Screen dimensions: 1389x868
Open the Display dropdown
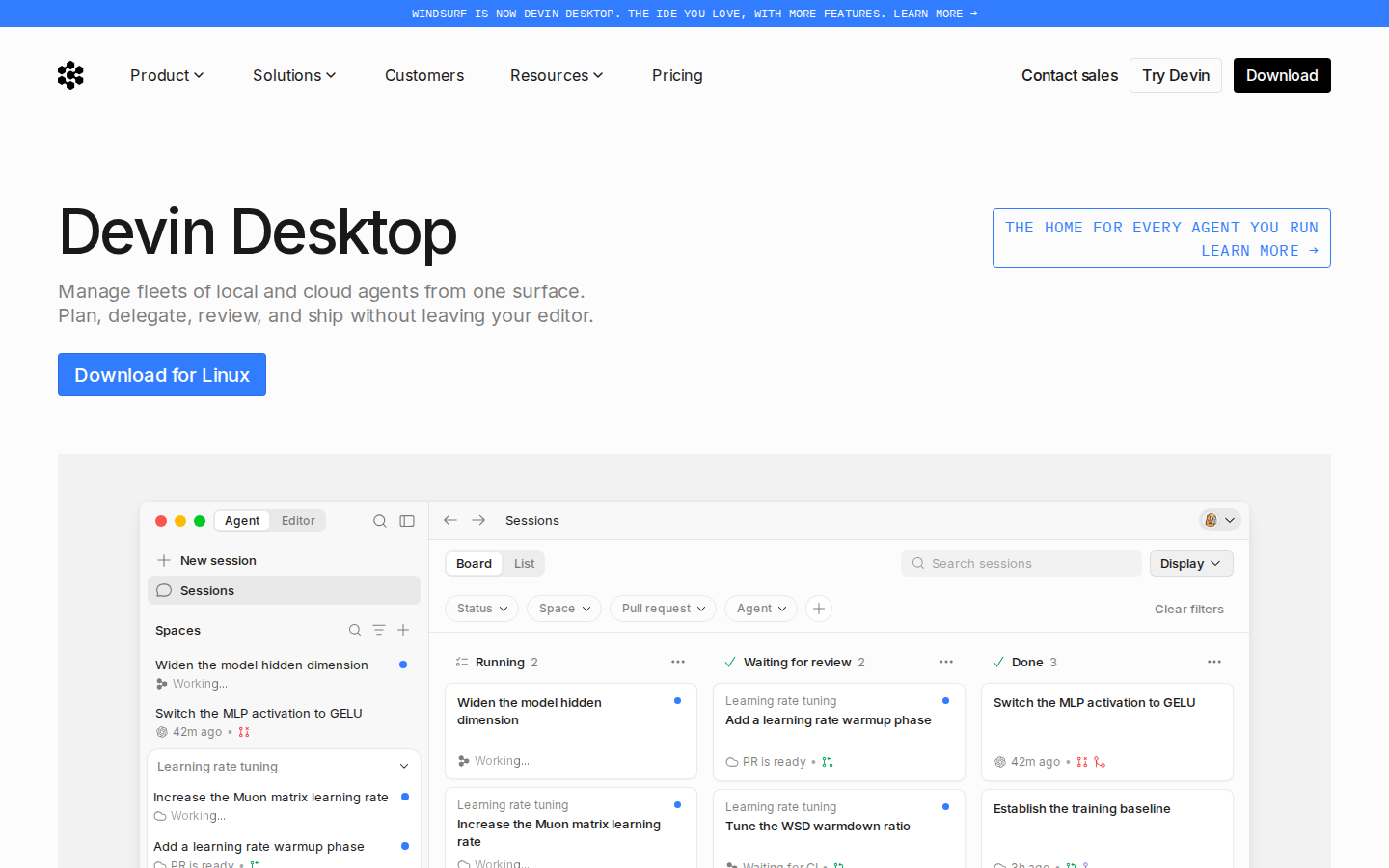[1191, 563]
